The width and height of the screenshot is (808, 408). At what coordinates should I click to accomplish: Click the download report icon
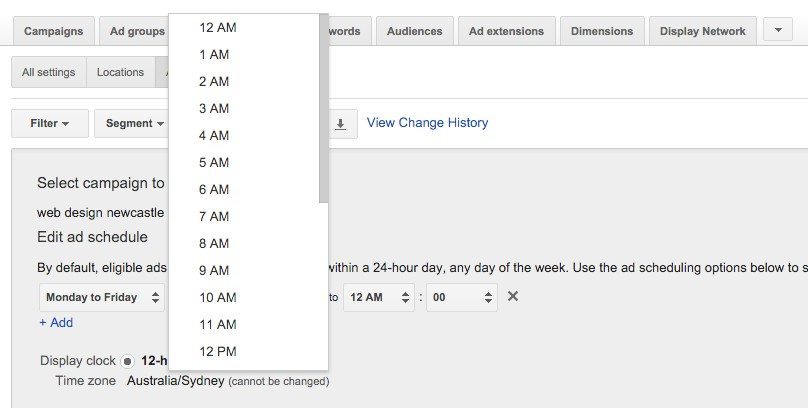tap(340, 124)
